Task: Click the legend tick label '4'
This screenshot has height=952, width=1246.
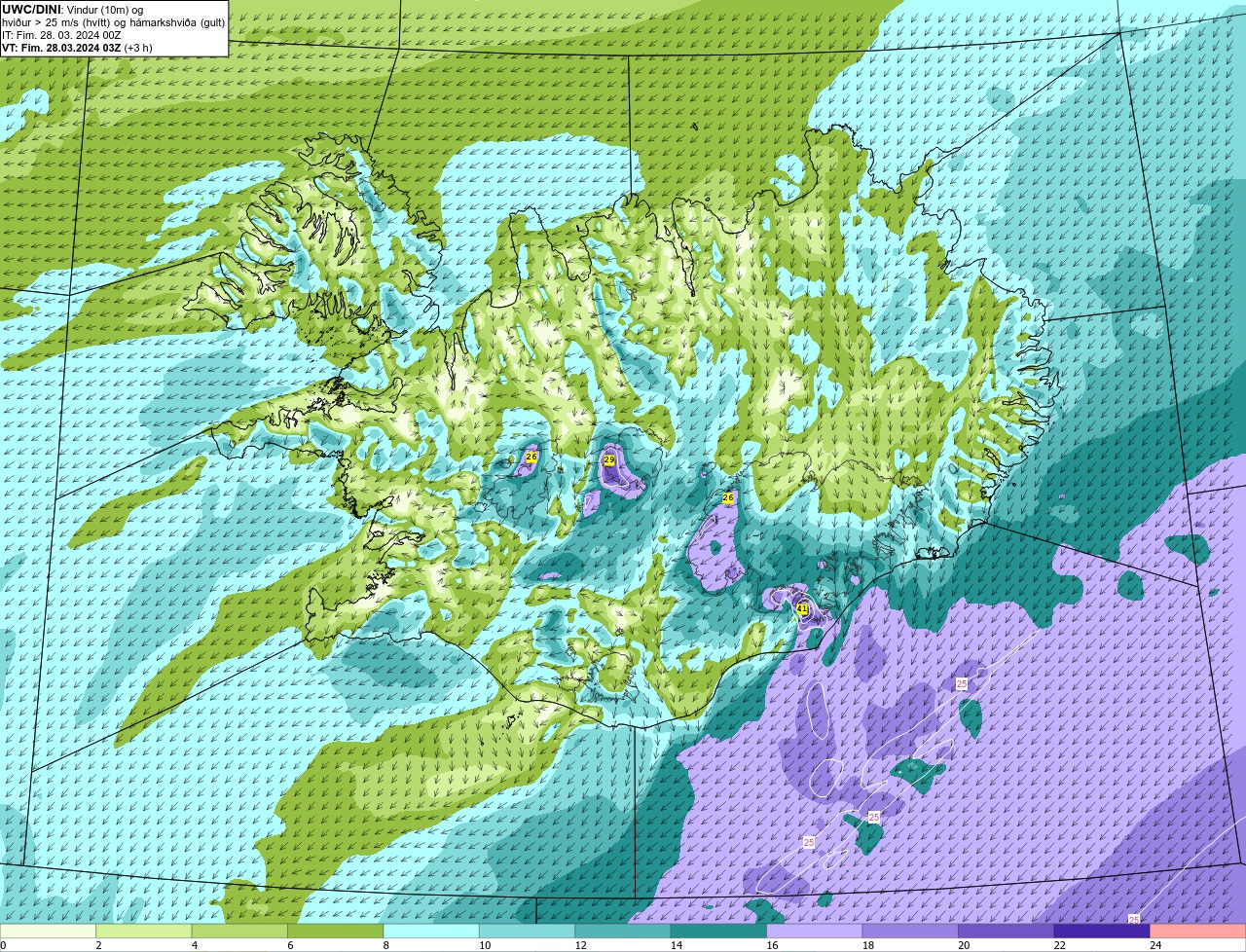Action: pos(195,945)
